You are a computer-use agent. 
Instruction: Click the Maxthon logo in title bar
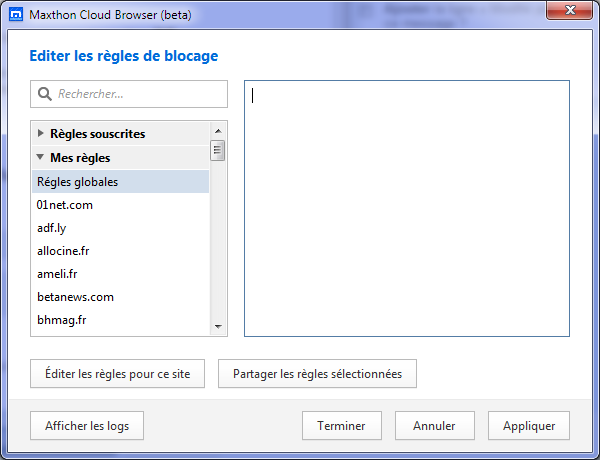[16, 15]
